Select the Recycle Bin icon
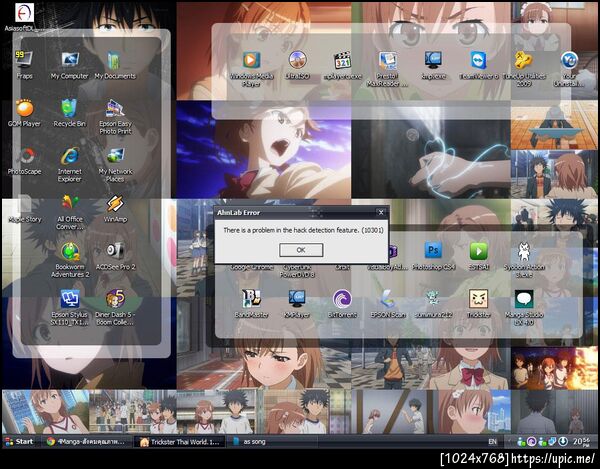Viewport: 600px width, 469px height. coord(70,112)
